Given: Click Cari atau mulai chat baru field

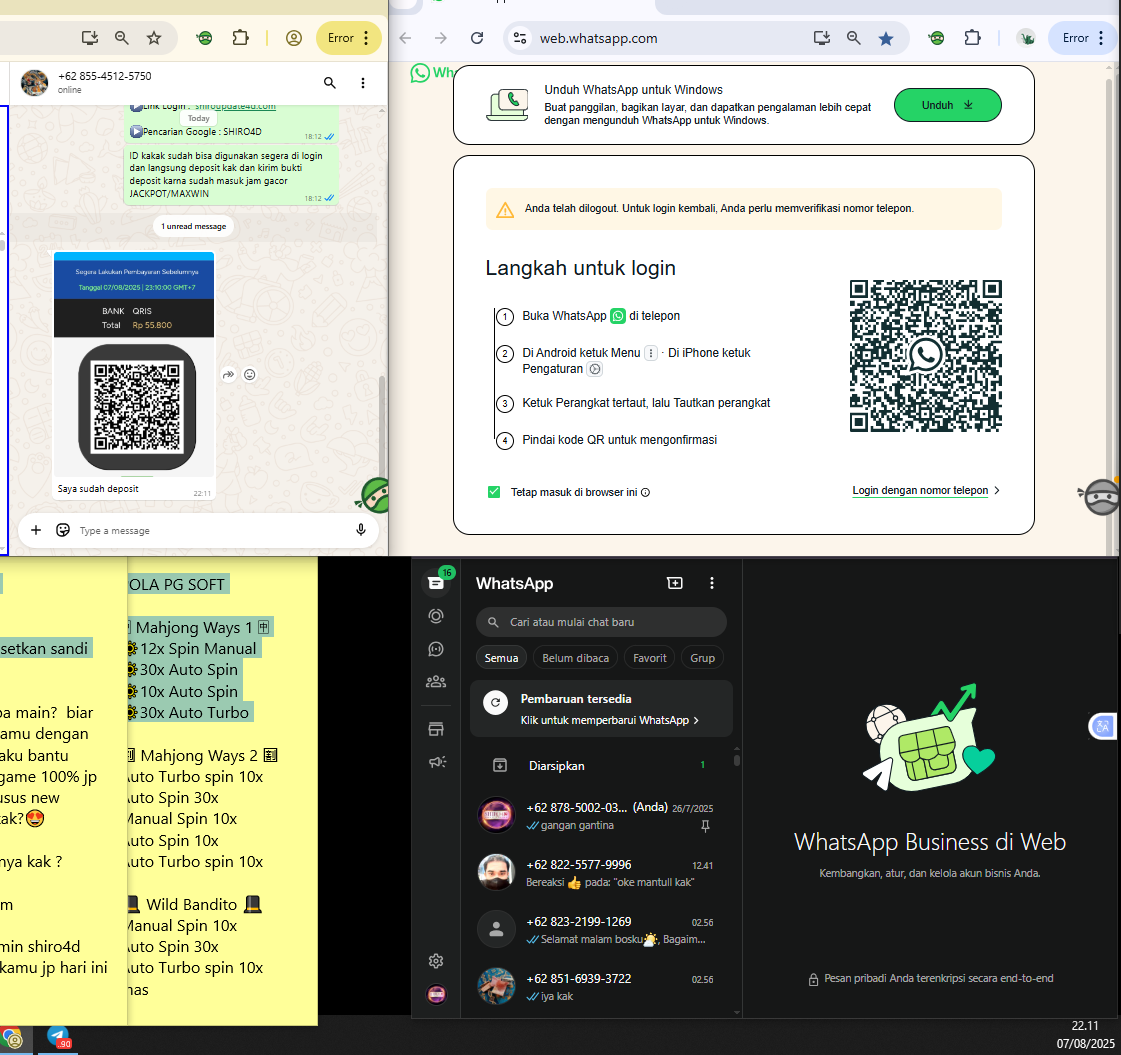Looking at the screenshot, I should [x=601, y=622].
